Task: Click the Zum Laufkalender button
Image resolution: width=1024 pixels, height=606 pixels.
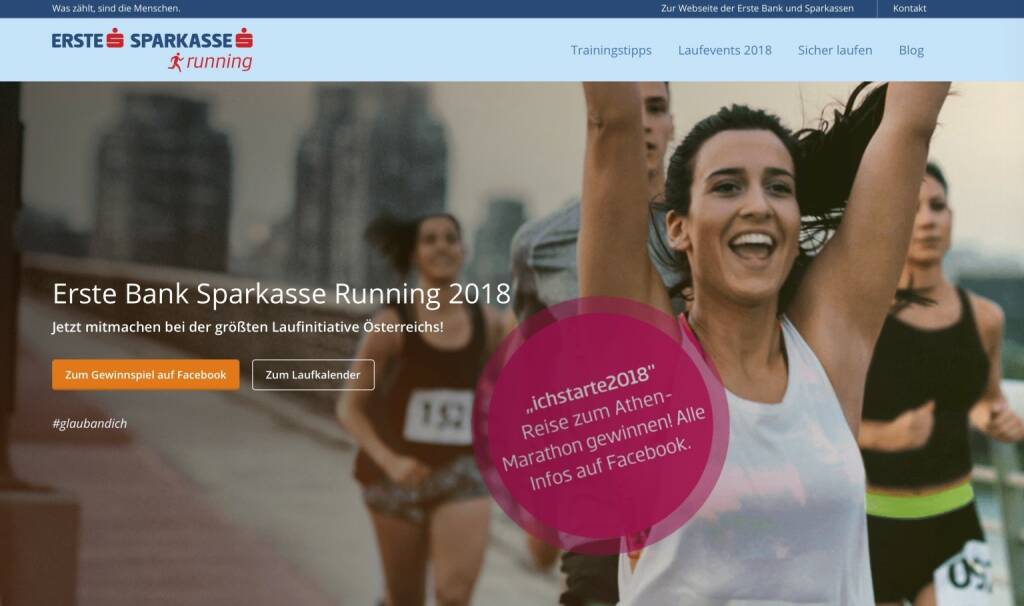Action: (313, 375)
